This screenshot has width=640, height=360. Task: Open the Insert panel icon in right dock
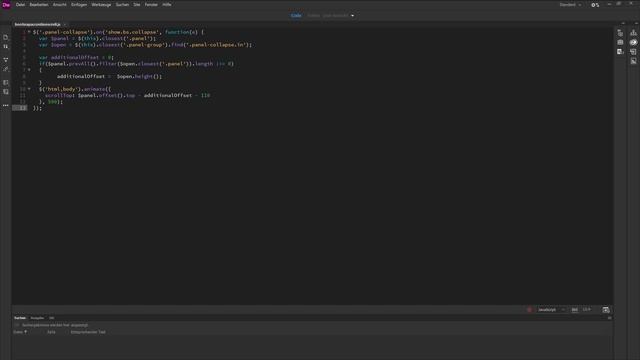coord(620,42)
